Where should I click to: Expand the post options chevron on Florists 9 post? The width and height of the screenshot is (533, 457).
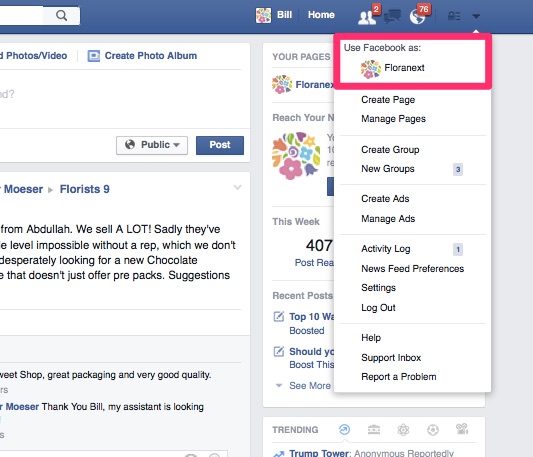click(237, 187)
